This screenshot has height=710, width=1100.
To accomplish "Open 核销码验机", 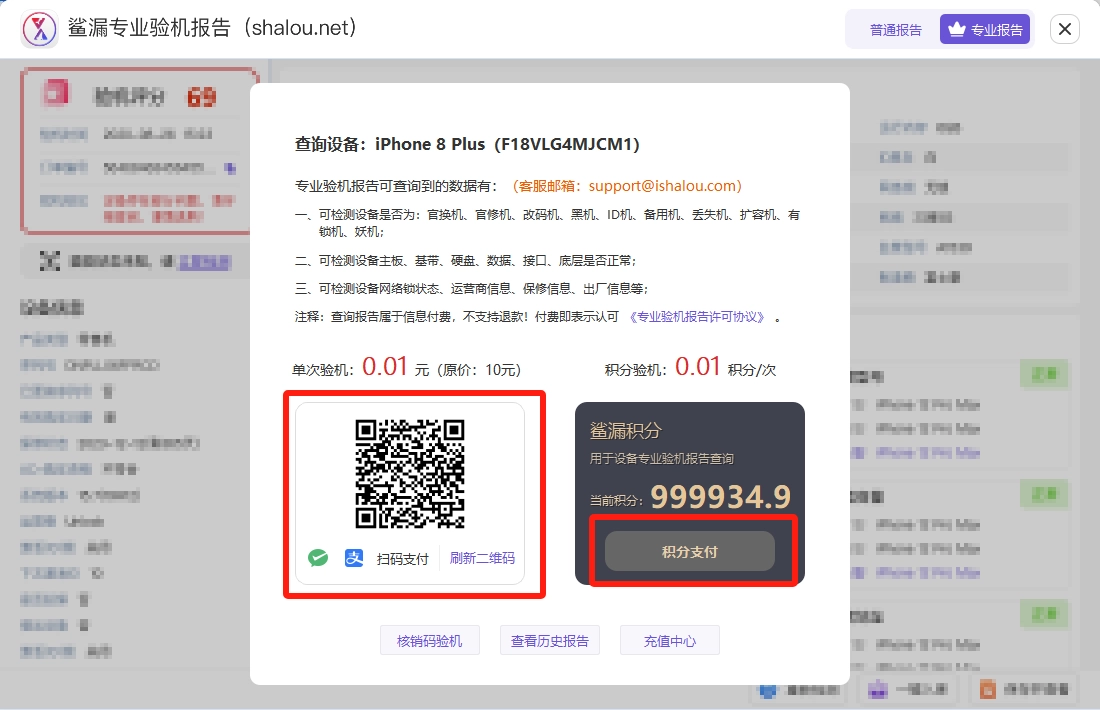I will pyautogui.click(x=429, y=641).
